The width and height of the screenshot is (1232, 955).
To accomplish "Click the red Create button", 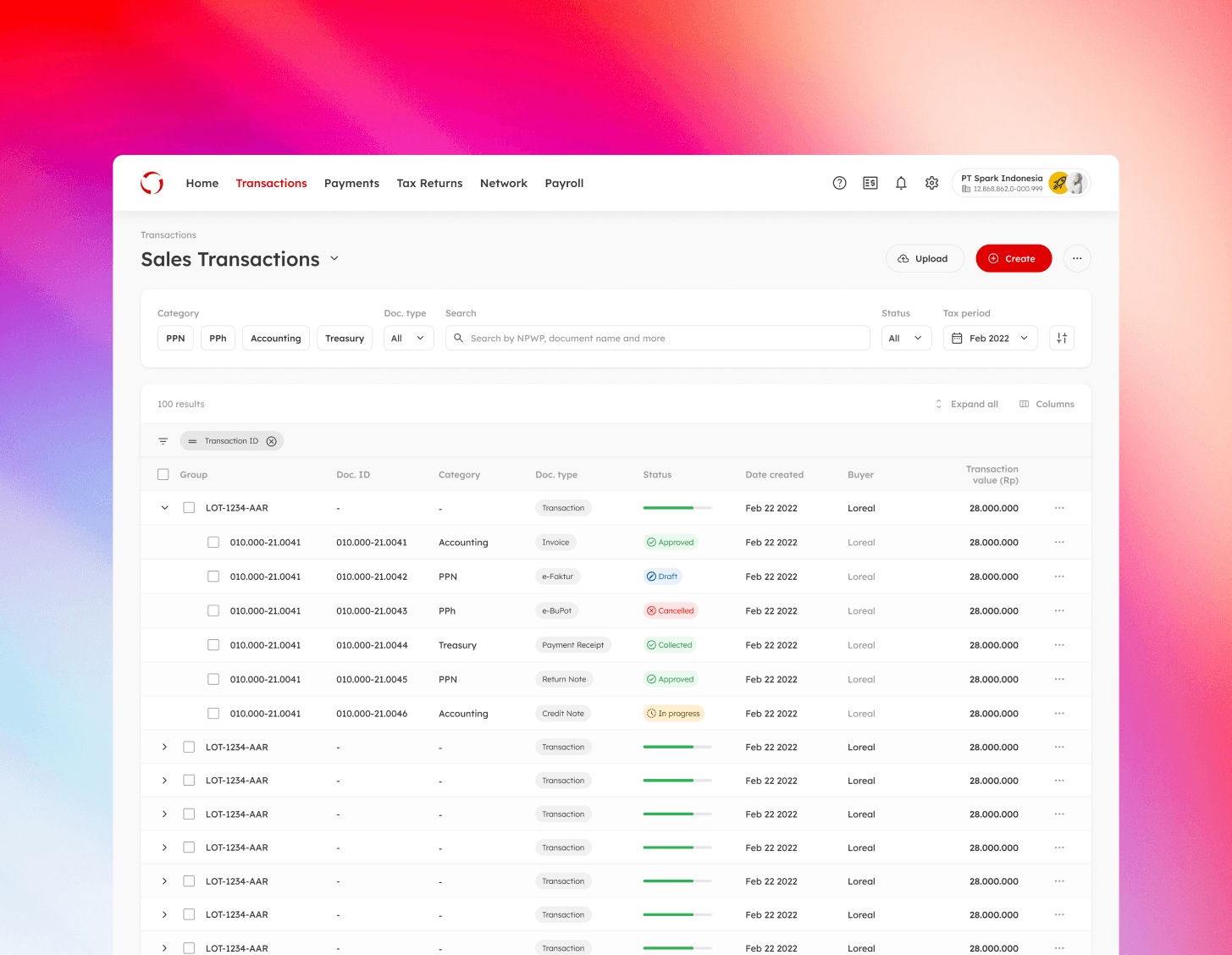I will tap(1014, 258).
